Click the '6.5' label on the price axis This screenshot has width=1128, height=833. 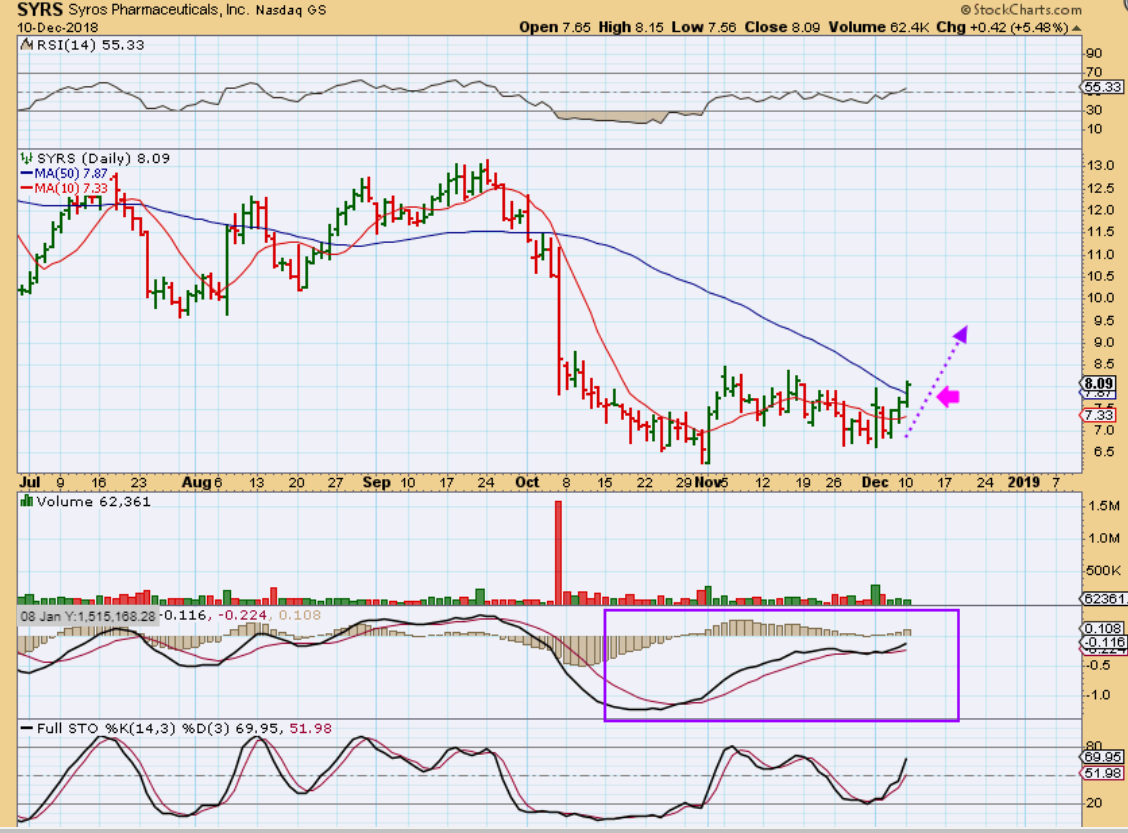point(1104,452)
